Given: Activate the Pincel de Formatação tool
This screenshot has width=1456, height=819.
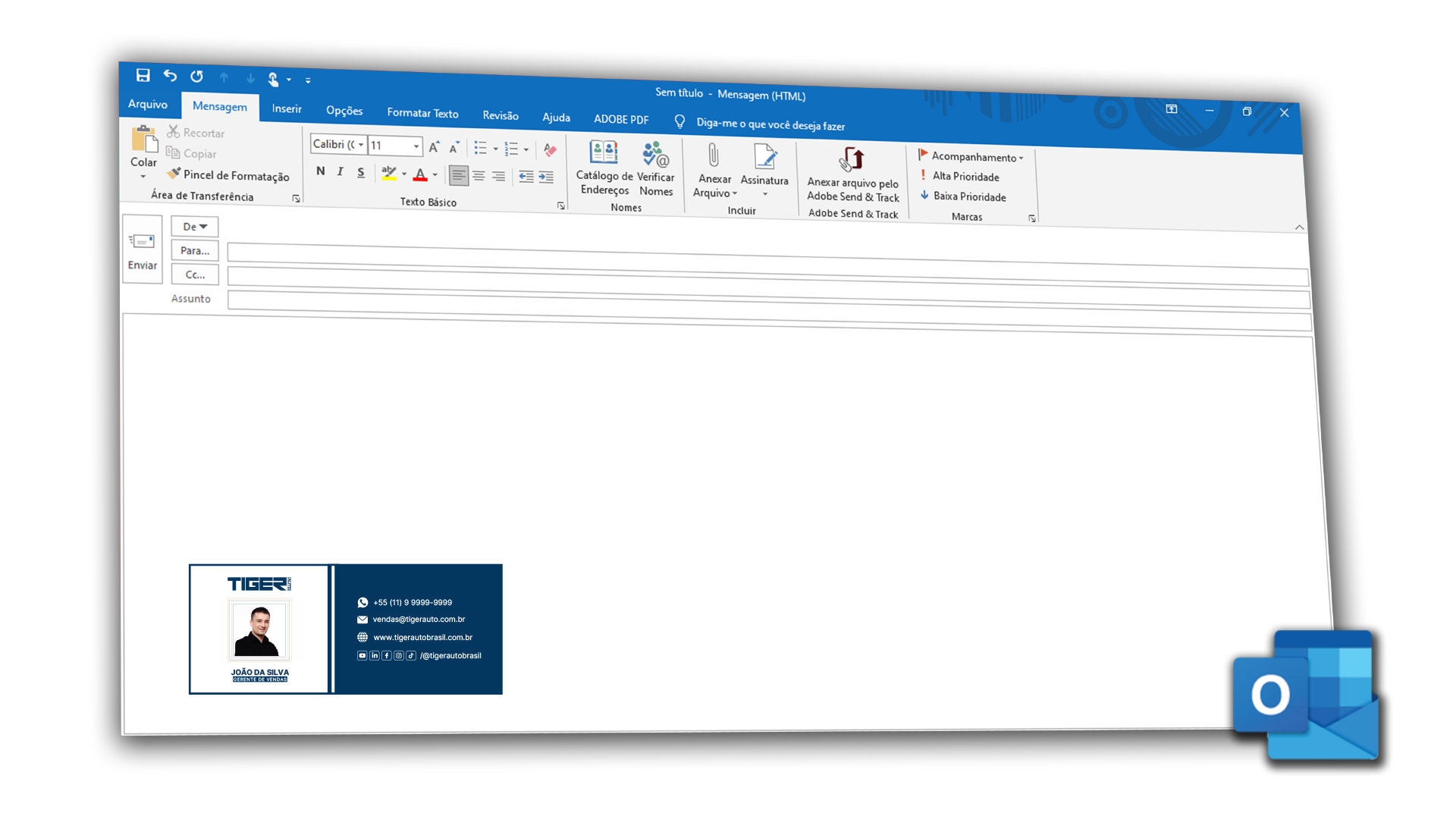Looking at the screenshot, I should point(227,175).
